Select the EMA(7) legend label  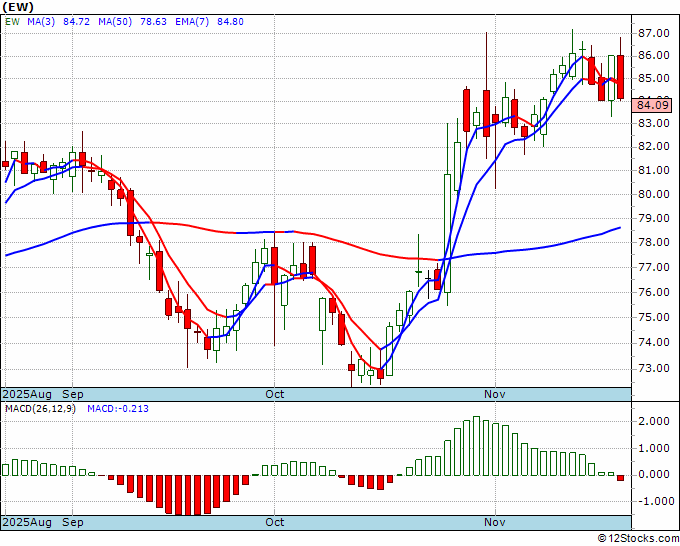[192, 22]
